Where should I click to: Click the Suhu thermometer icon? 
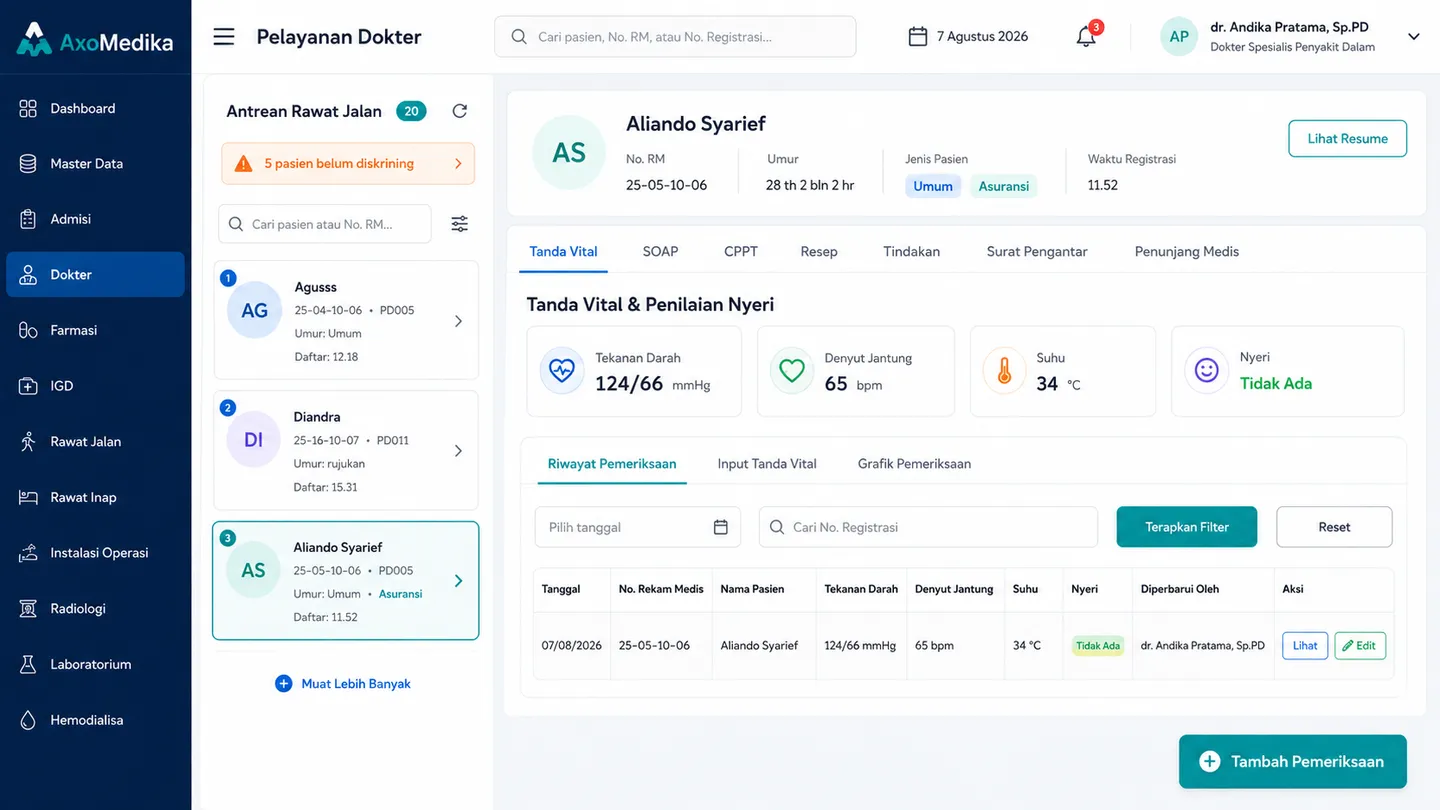pyautogui.click(x=1004, y=371)
